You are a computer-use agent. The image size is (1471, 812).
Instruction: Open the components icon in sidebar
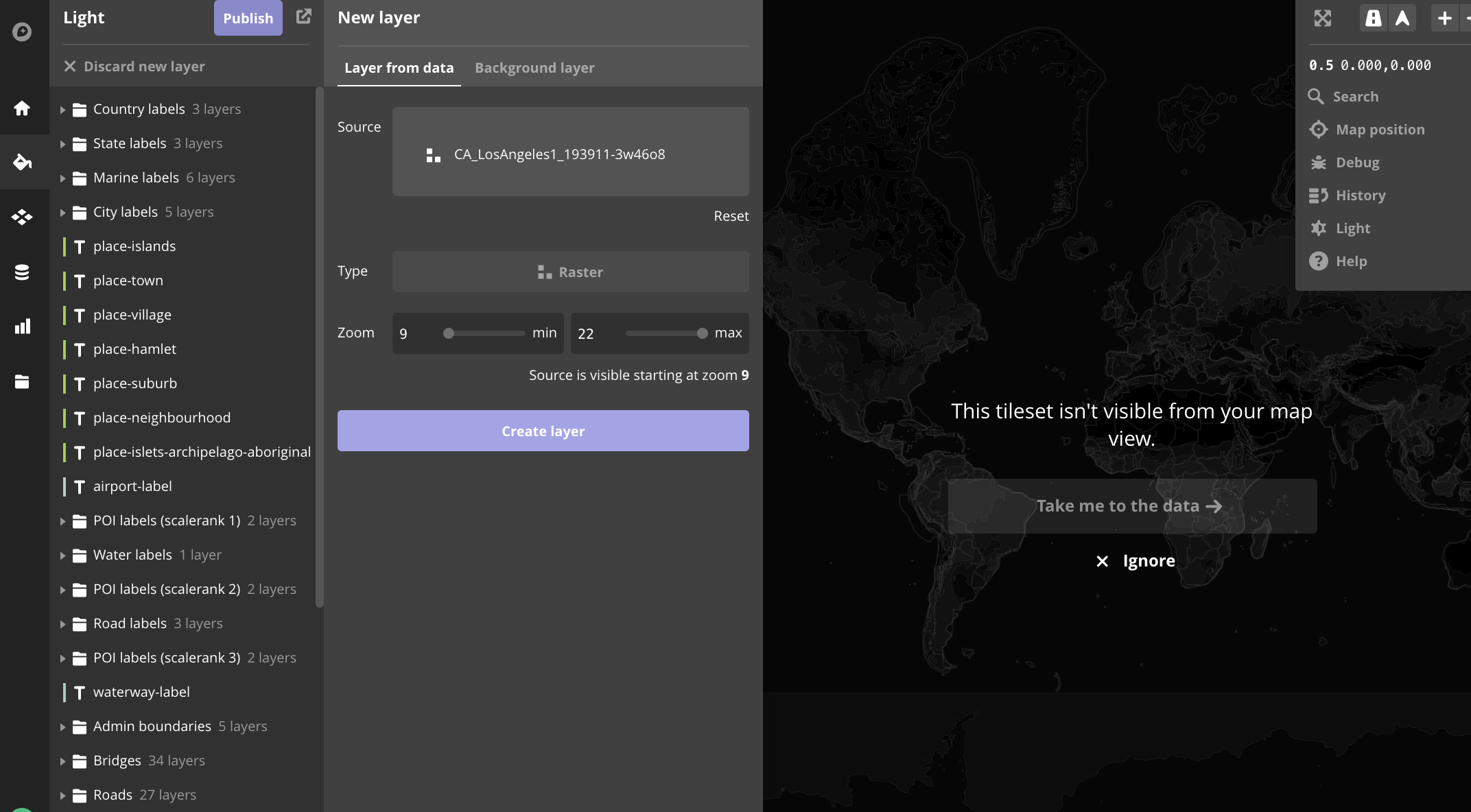click(x=22, y=217)
